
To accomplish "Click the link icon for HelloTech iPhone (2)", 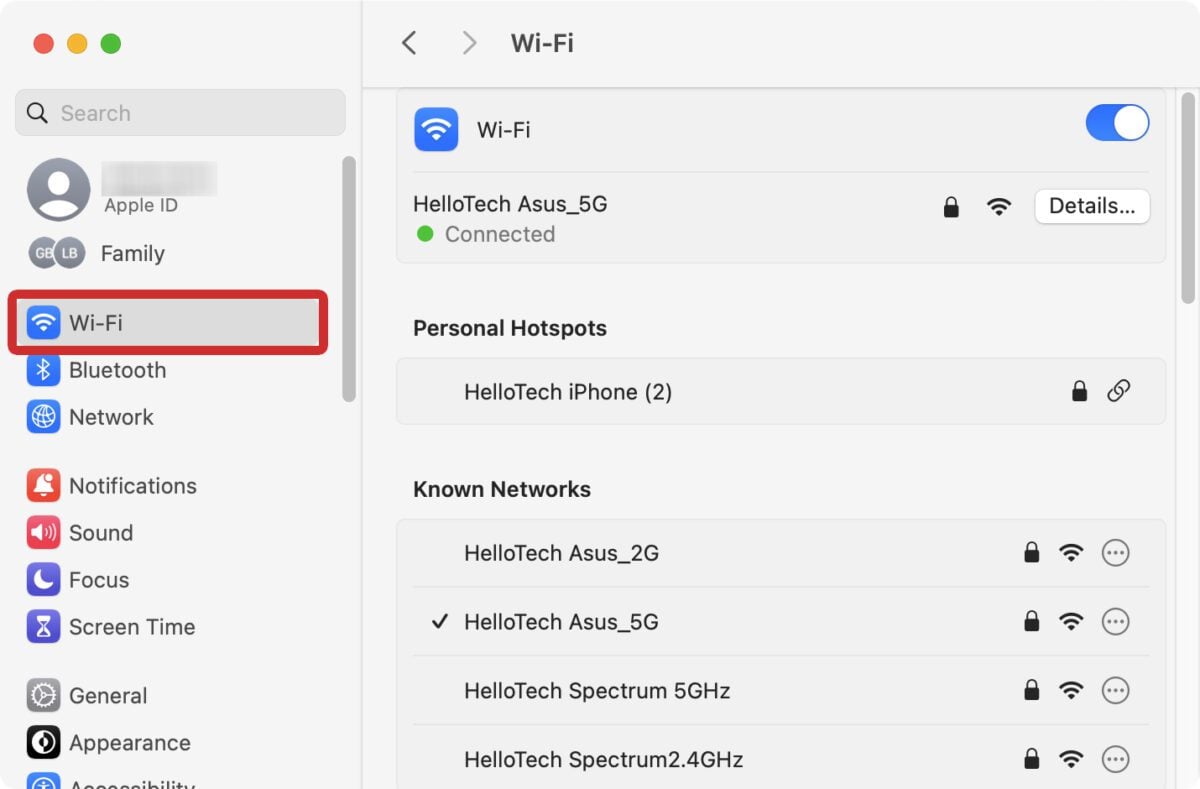I will 1118,392.
